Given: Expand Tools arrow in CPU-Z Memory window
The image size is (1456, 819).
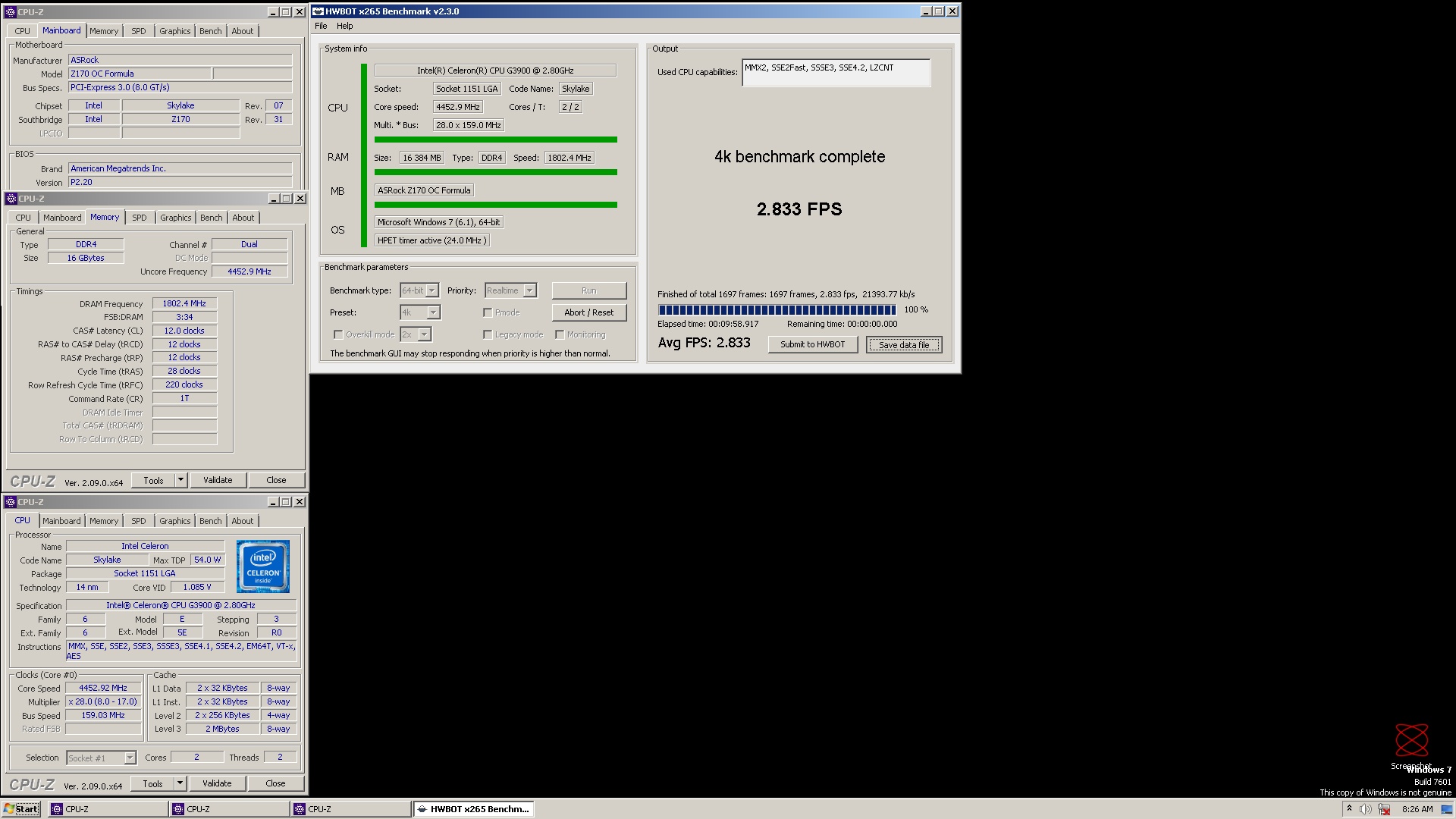Looking at the screenshot, I should [x=180, y=480].
